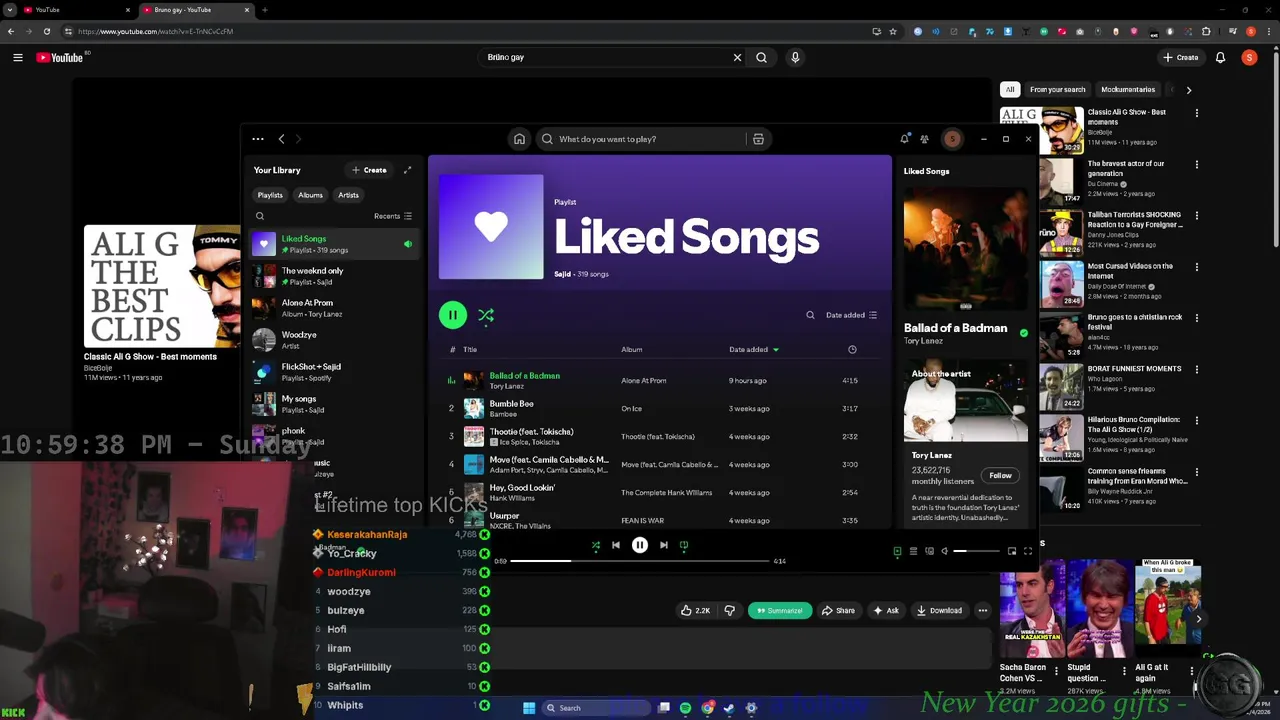The height and width of the screenshot is (720, 1280).
Task: Click YouTube search field
Action: (x=606, y=57)
